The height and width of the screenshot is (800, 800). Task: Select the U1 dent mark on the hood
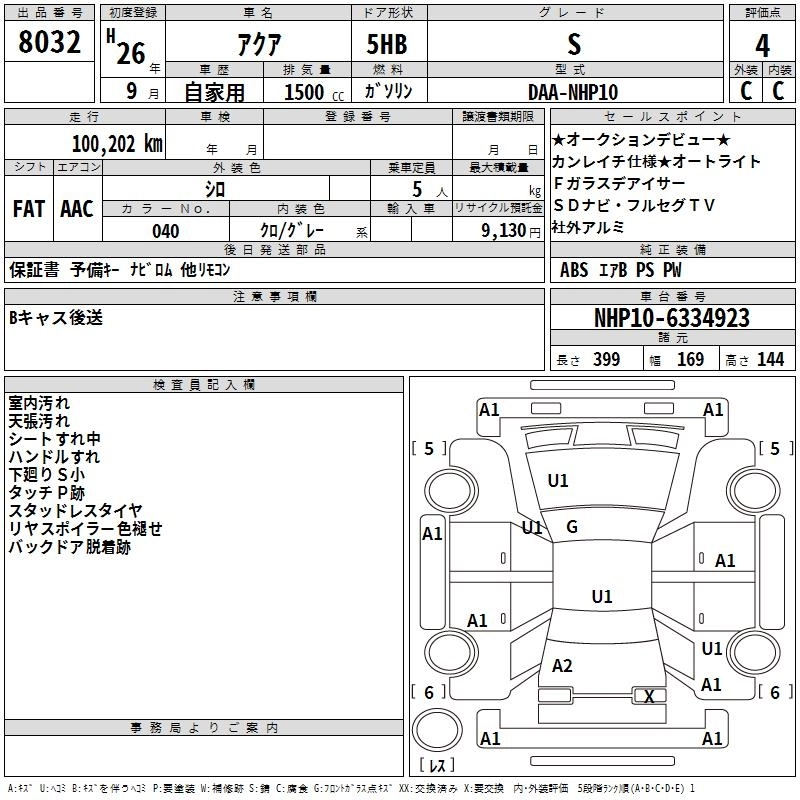pos(558,481)
